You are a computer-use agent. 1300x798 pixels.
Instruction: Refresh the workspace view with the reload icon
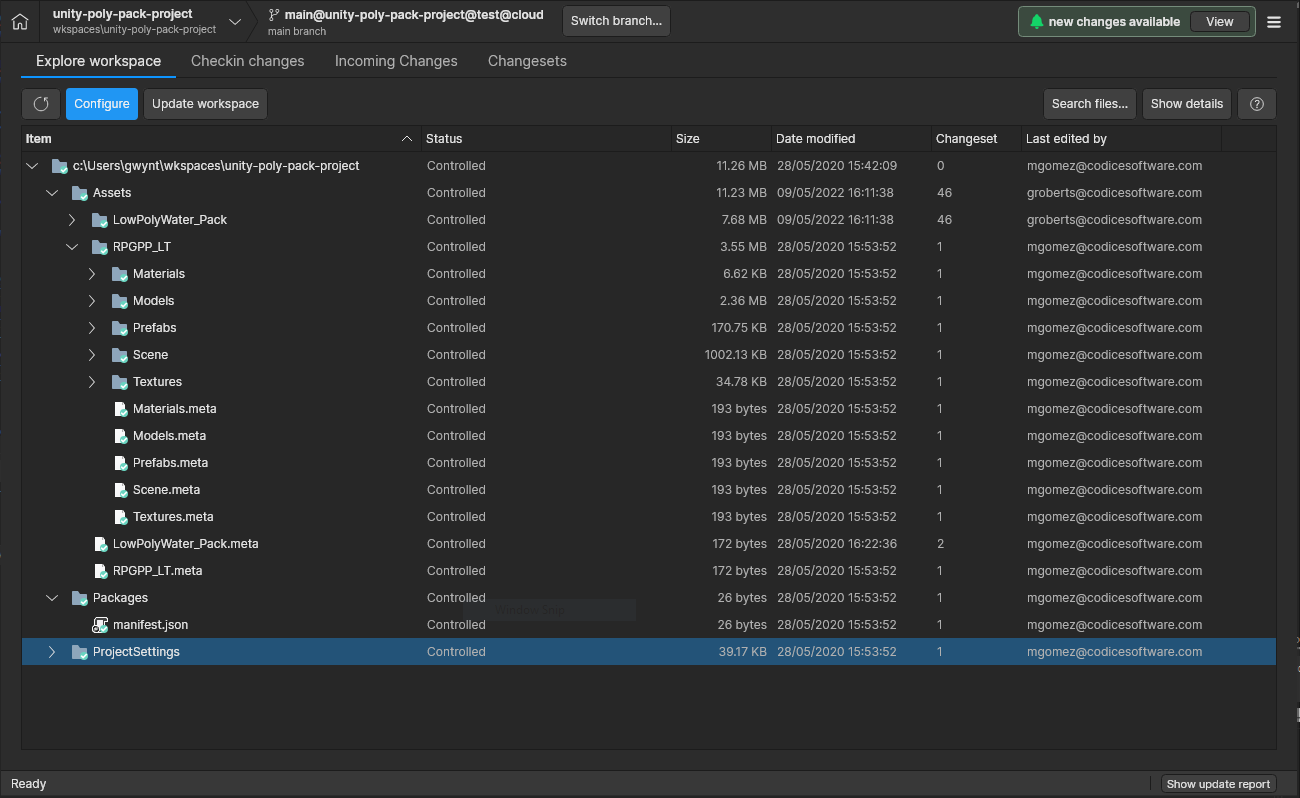click(x=40, y=103)
